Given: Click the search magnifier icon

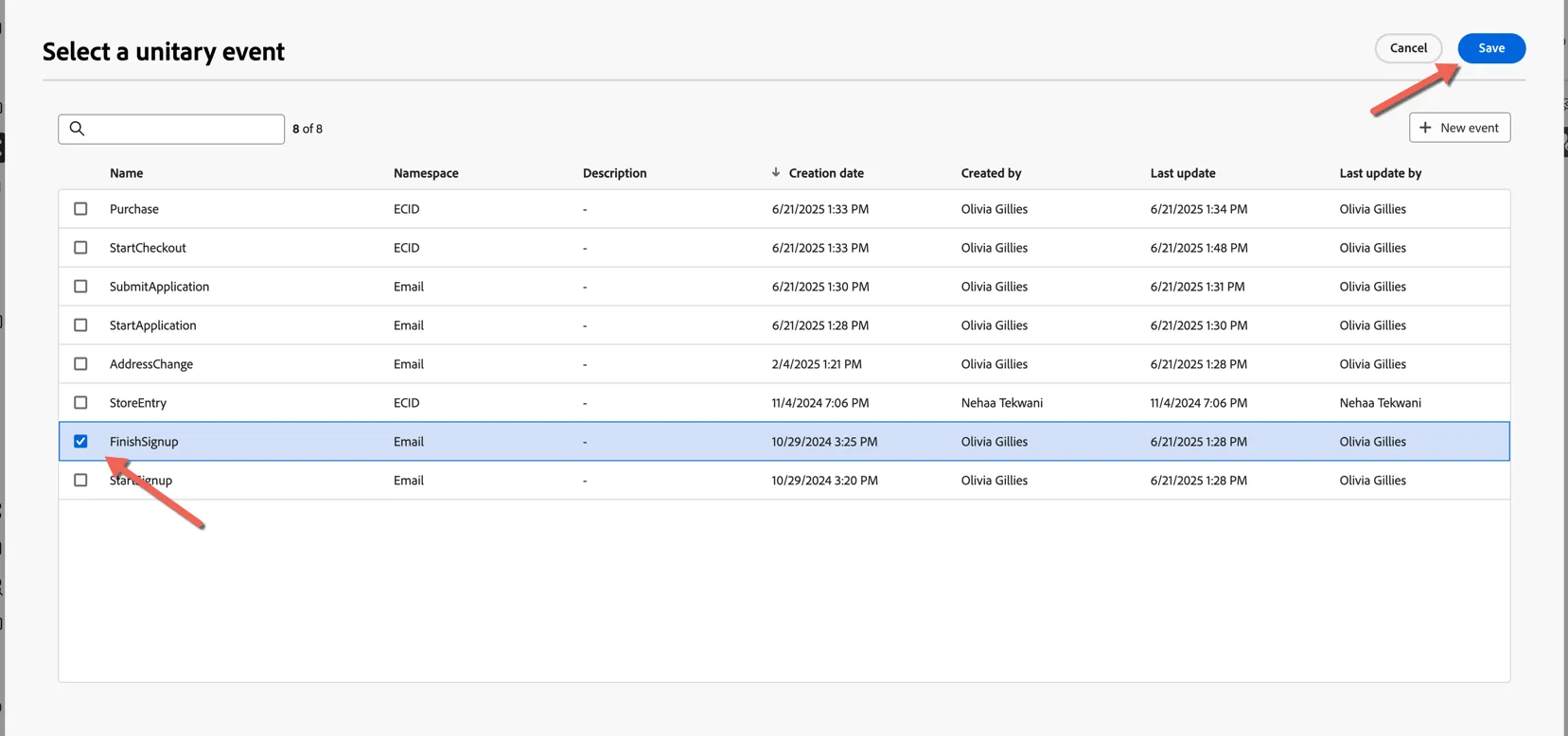Looking at the screenshot, I should pos(78,129).
